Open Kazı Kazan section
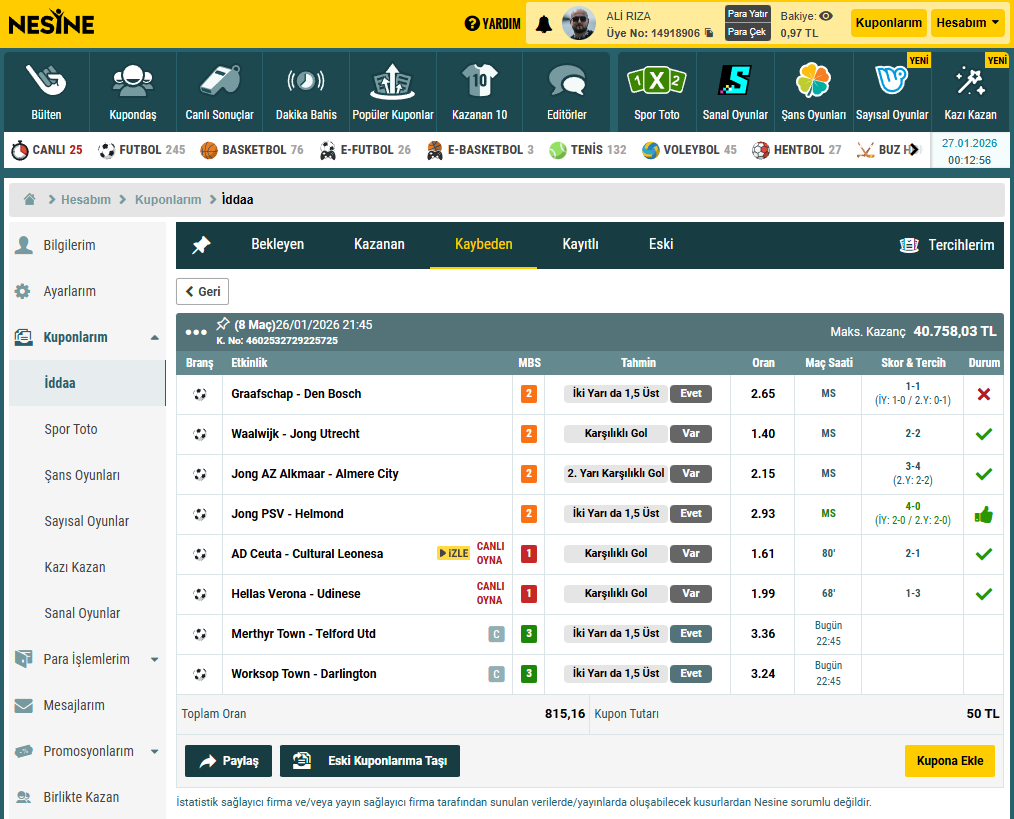1014x819 pixels. click(x=970, y=93)
